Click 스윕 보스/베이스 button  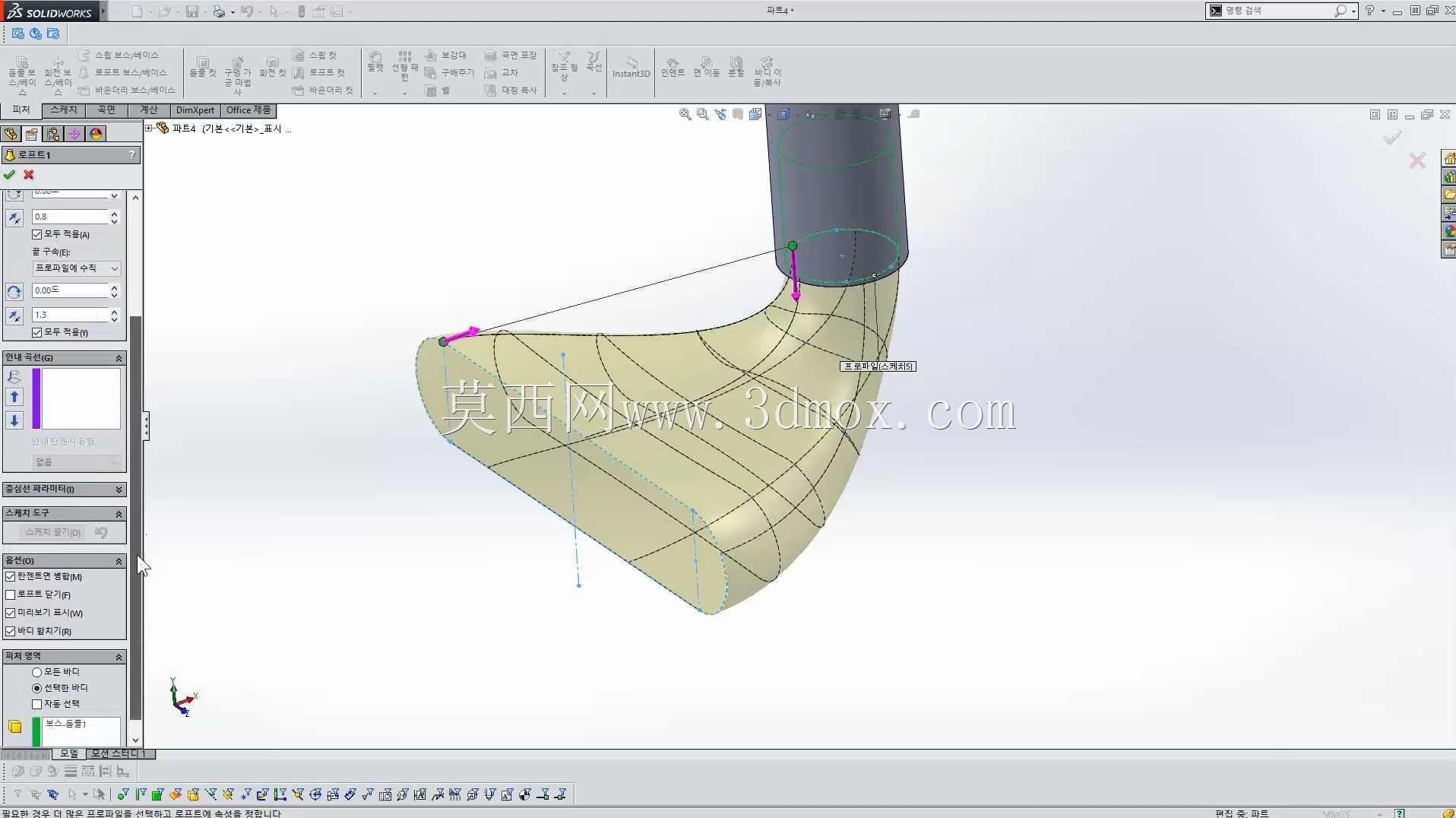point(119,55)
